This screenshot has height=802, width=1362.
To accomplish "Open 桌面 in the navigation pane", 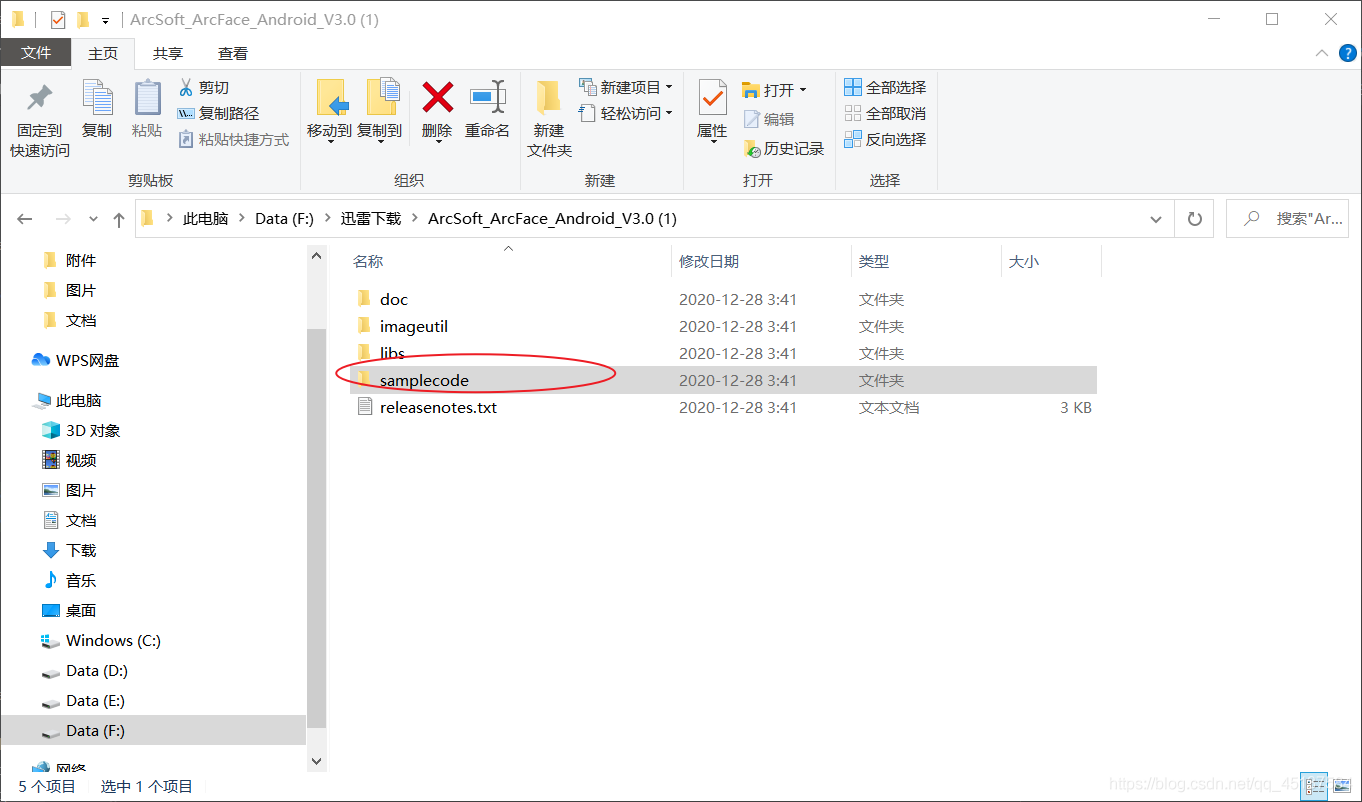I will 69,610.
